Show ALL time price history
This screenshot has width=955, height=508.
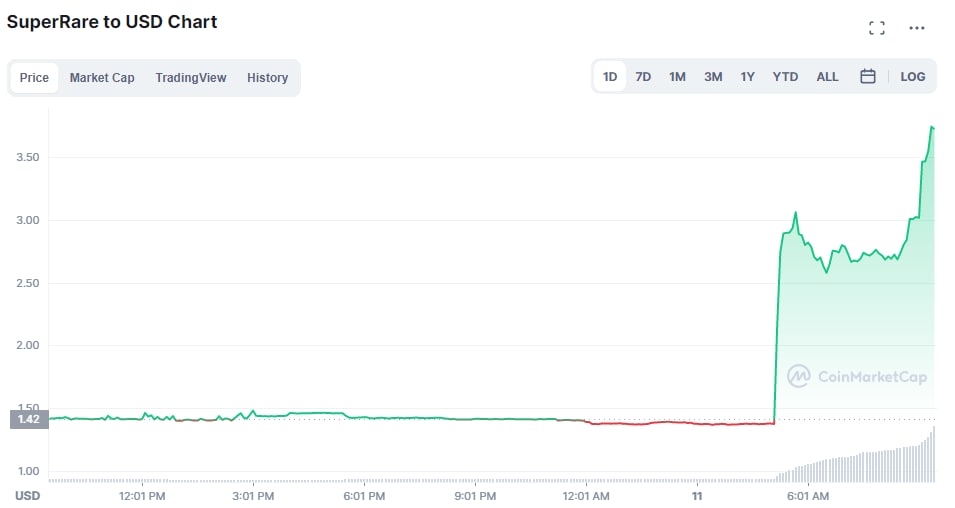[x=827, y=76]
